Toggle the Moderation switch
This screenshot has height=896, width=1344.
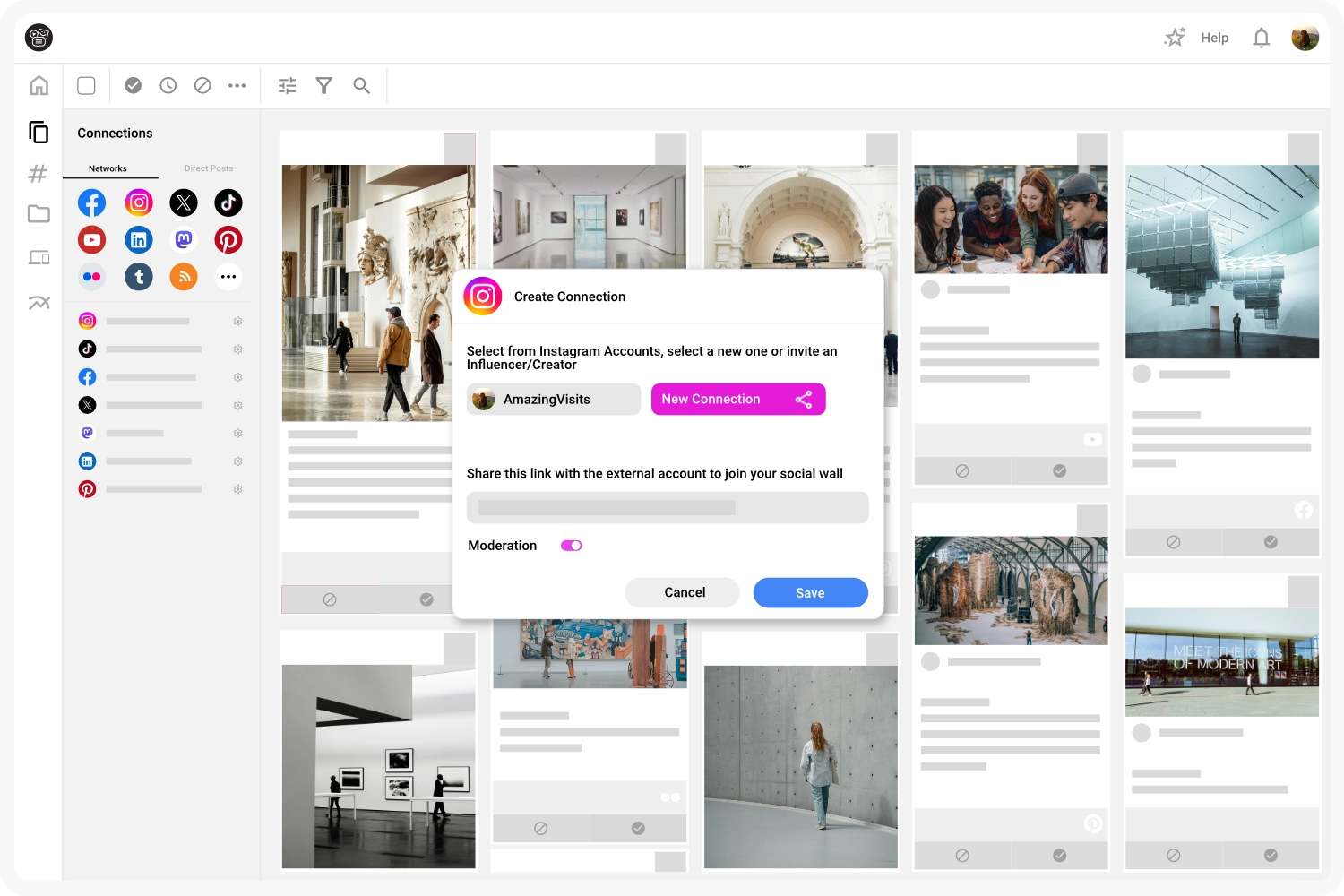[571, 546]
